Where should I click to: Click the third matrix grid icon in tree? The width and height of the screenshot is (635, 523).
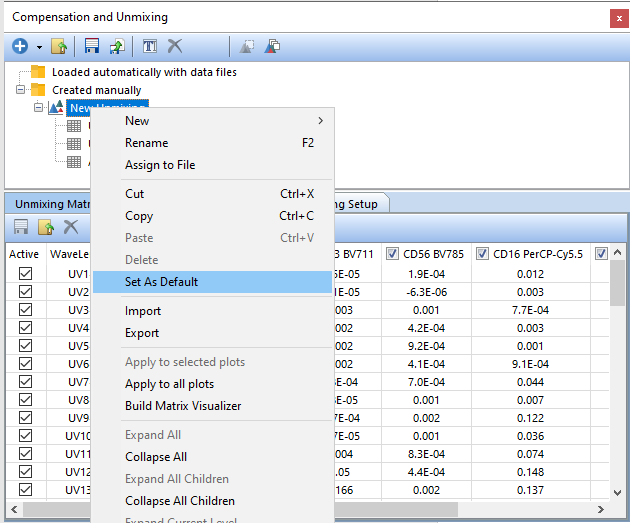coord(74,162)
